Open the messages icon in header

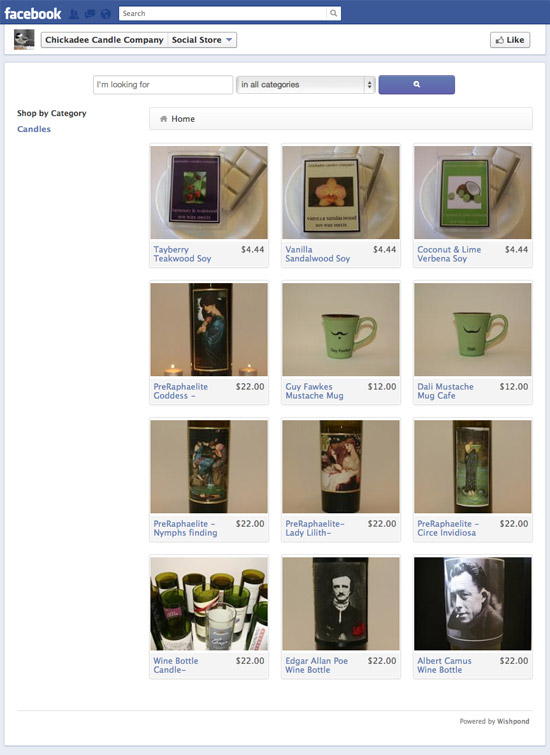pyautogui.click(x=90, y=14)
